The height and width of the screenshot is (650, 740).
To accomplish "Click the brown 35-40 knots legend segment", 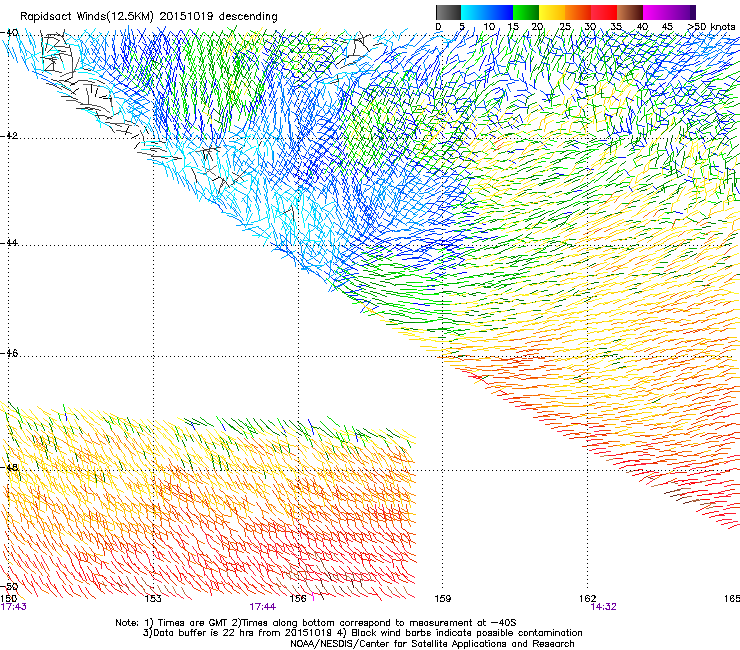I will 630,12.
